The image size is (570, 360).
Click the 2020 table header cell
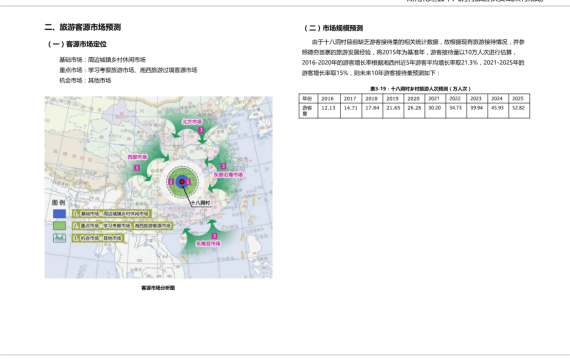(414, 99)
